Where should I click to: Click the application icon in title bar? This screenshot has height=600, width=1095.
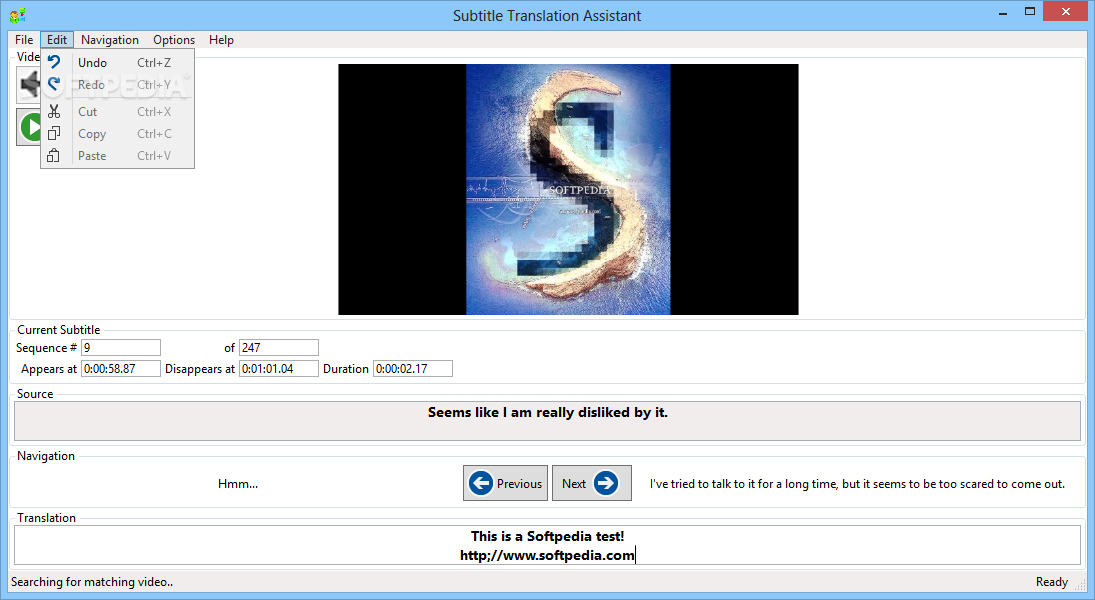point(18,15)
